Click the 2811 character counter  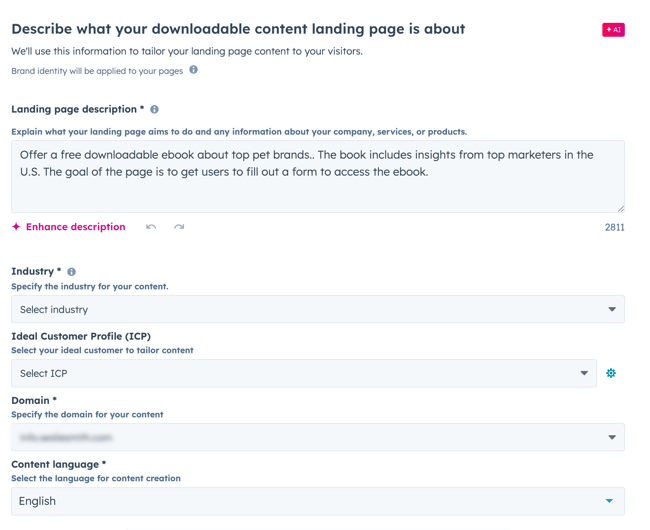point(614,227)
